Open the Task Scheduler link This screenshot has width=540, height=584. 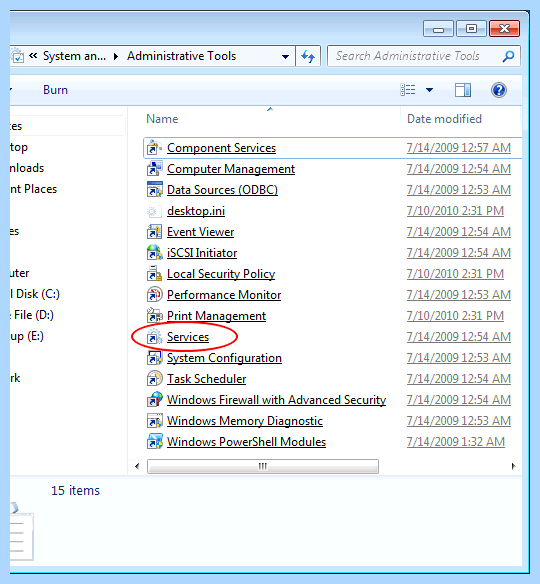click(x=206, y=378)
